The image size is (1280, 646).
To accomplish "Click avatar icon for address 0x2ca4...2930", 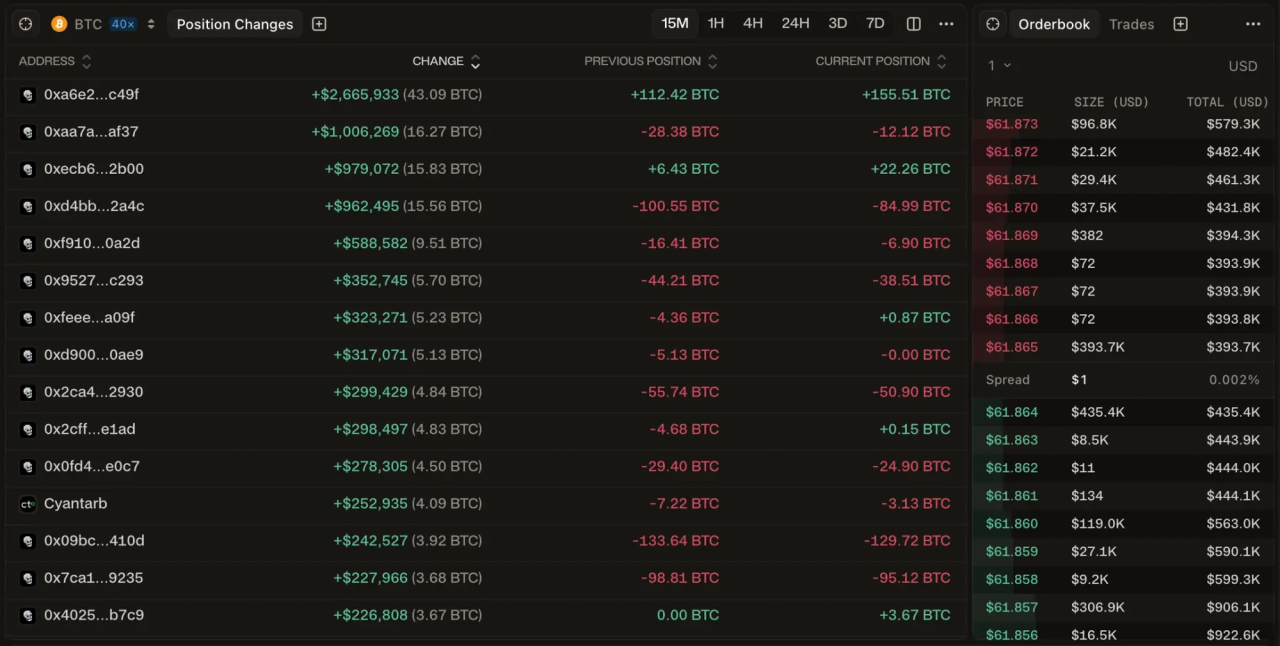I will pos(28,392).
